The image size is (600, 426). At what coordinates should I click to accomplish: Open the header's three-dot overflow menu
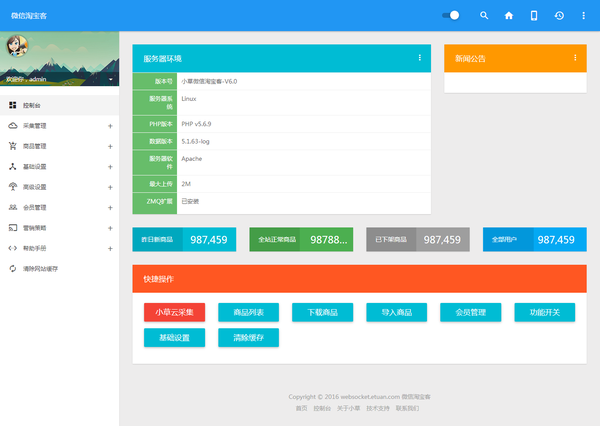[x=582, y=16]
